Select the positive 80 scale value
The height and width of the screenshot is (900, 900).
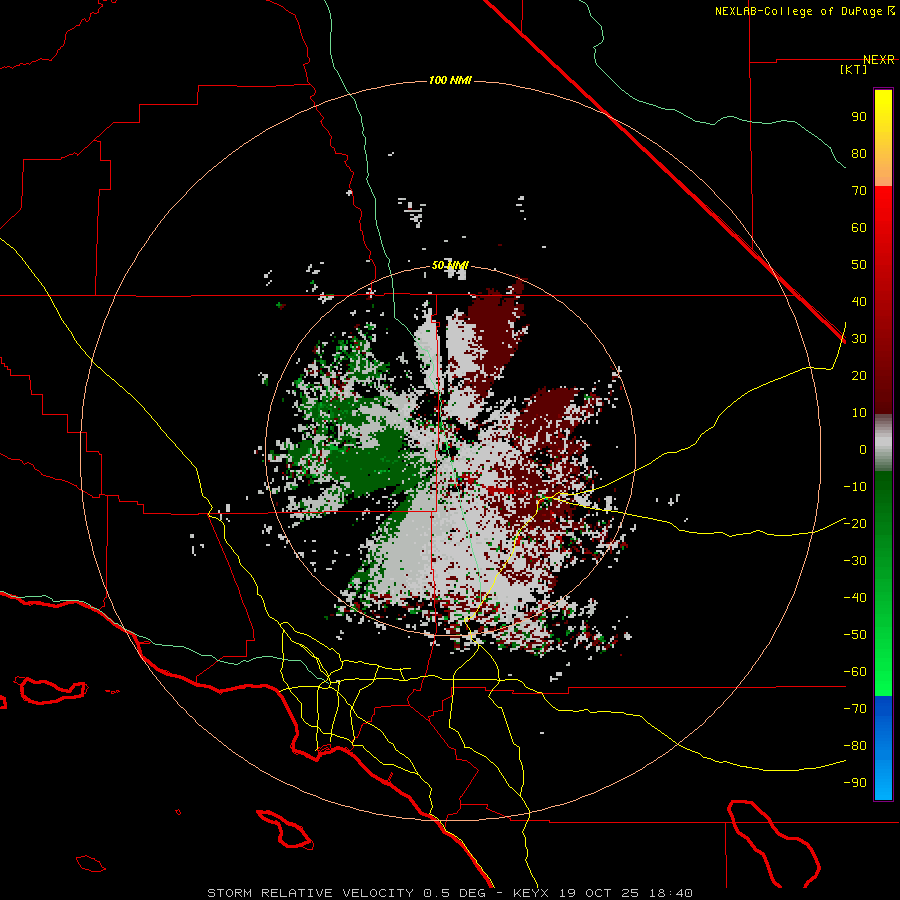click(859, 154)
